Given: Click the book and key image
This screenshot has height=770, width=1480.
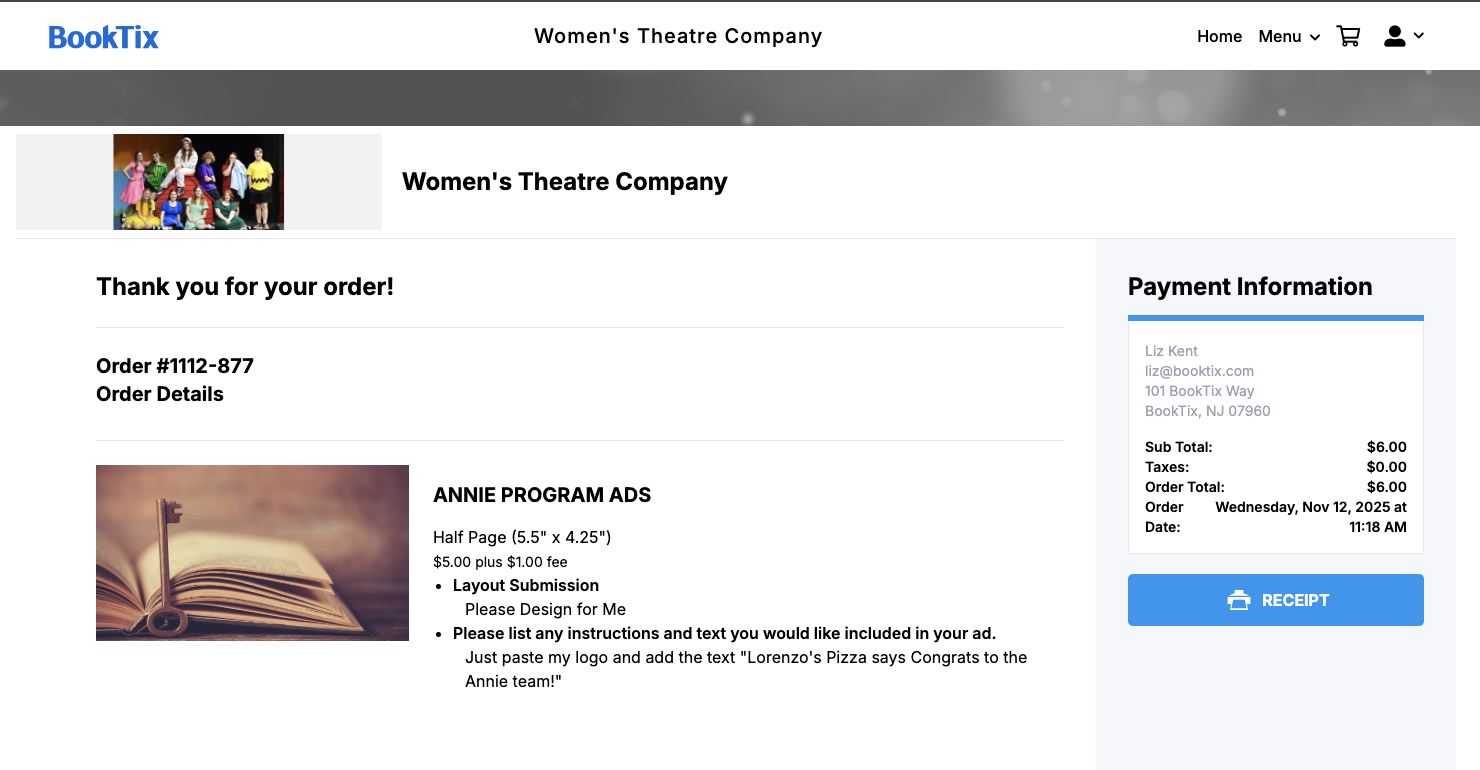Looking at the screenshot, I should (x=252, y=553).
